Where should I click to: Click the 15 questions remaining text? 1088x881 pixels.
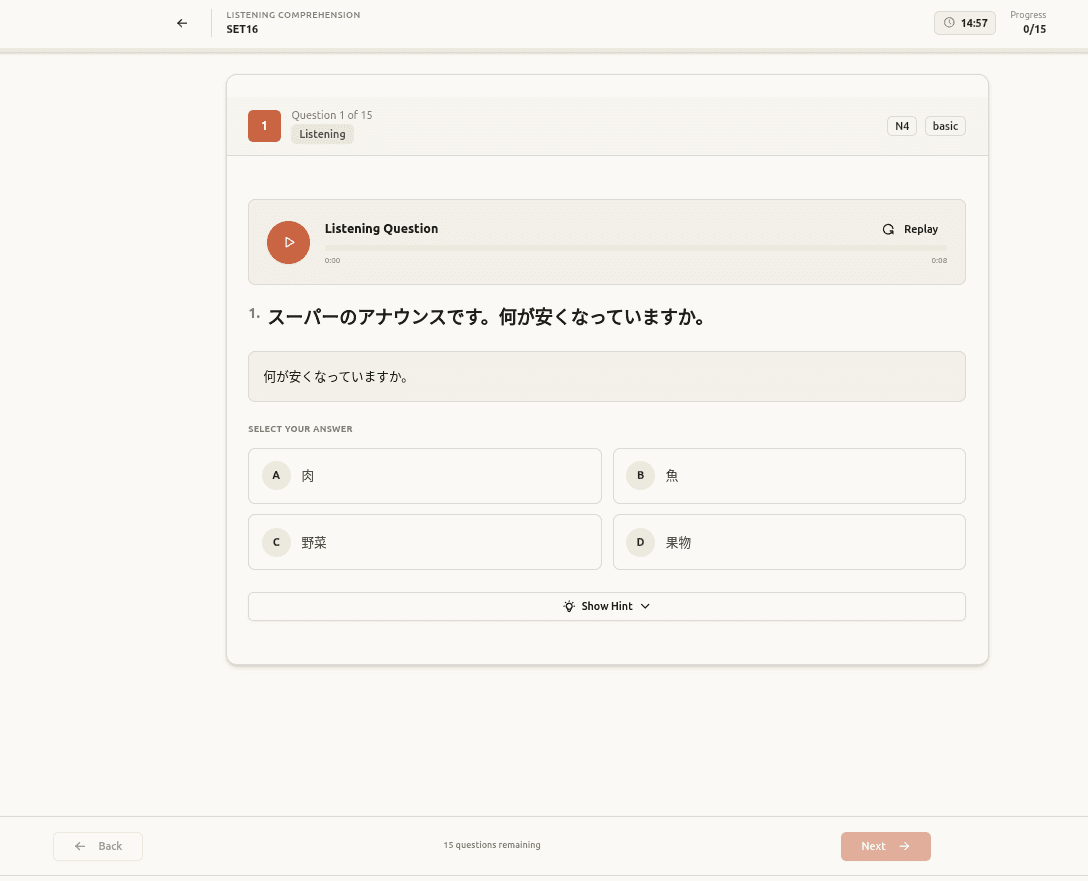point(492,845)
